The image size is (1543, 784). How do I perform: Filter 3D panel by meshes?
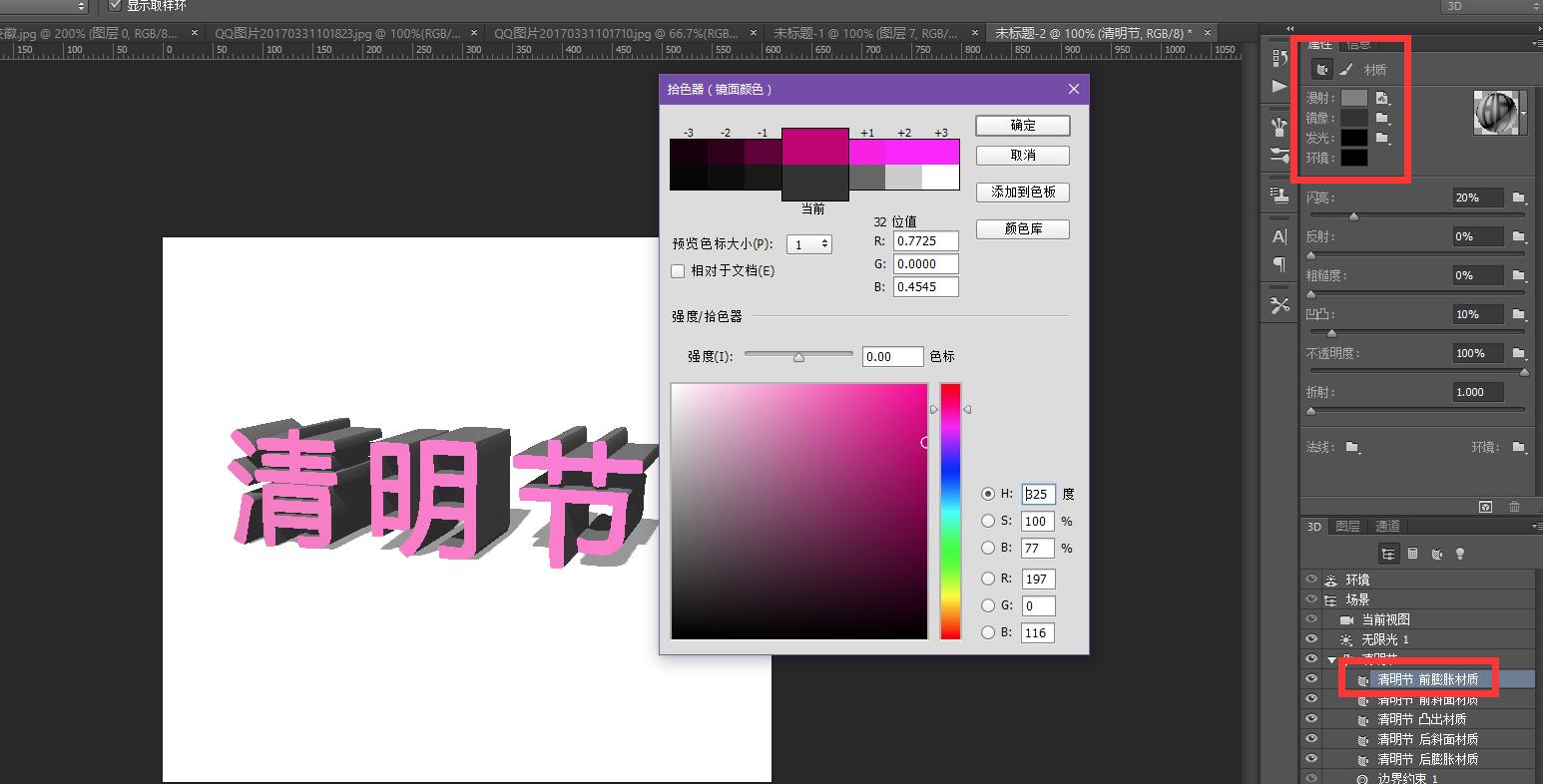click(1412, 554)
